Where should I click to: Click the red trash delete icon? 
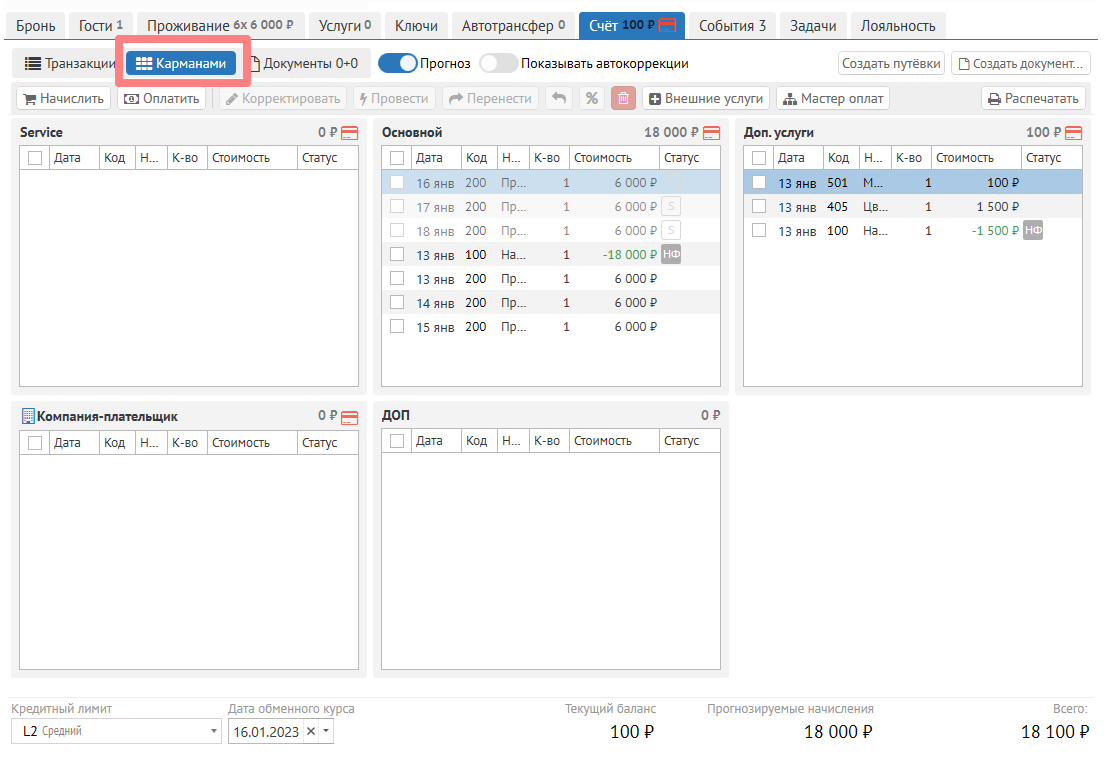pyautogui.click(x=623, y=99)
